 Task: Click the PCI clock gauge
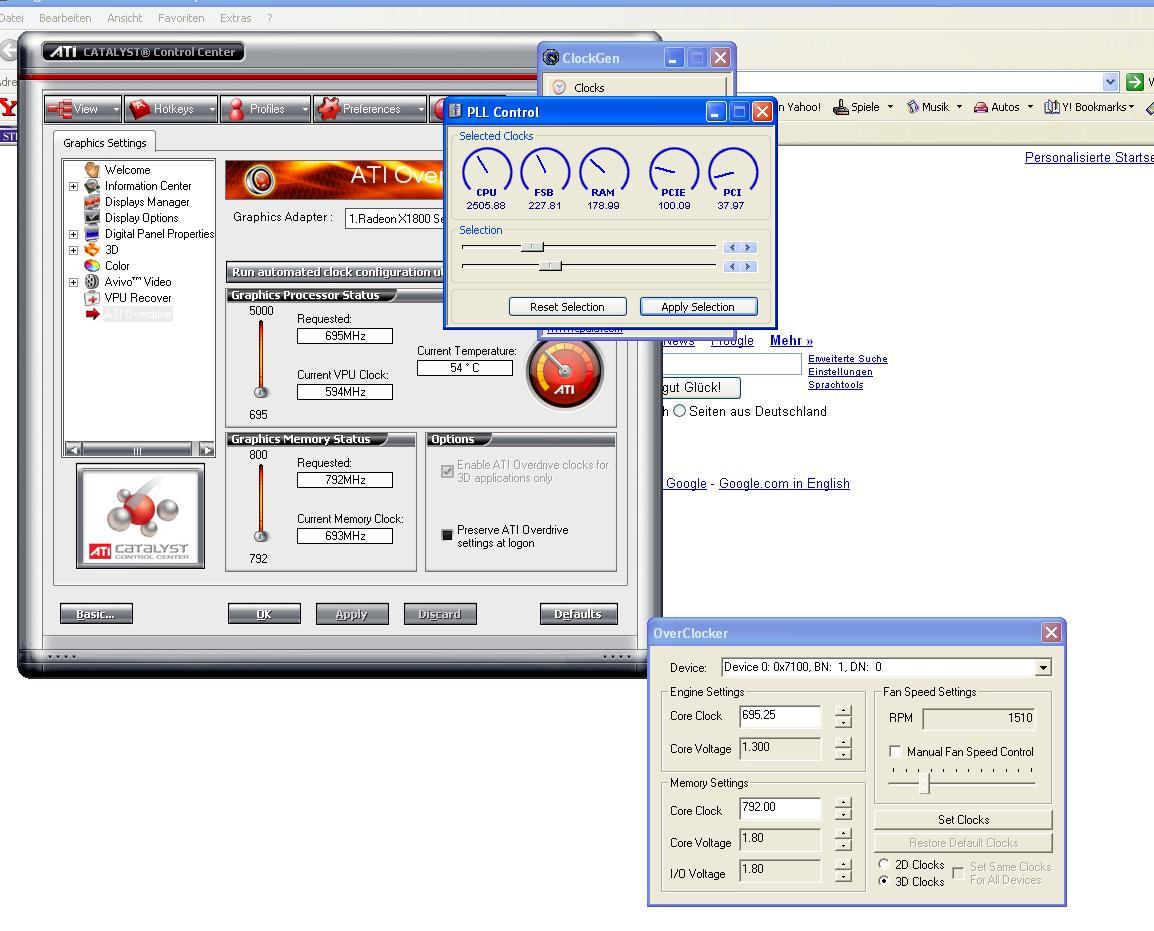732,172
